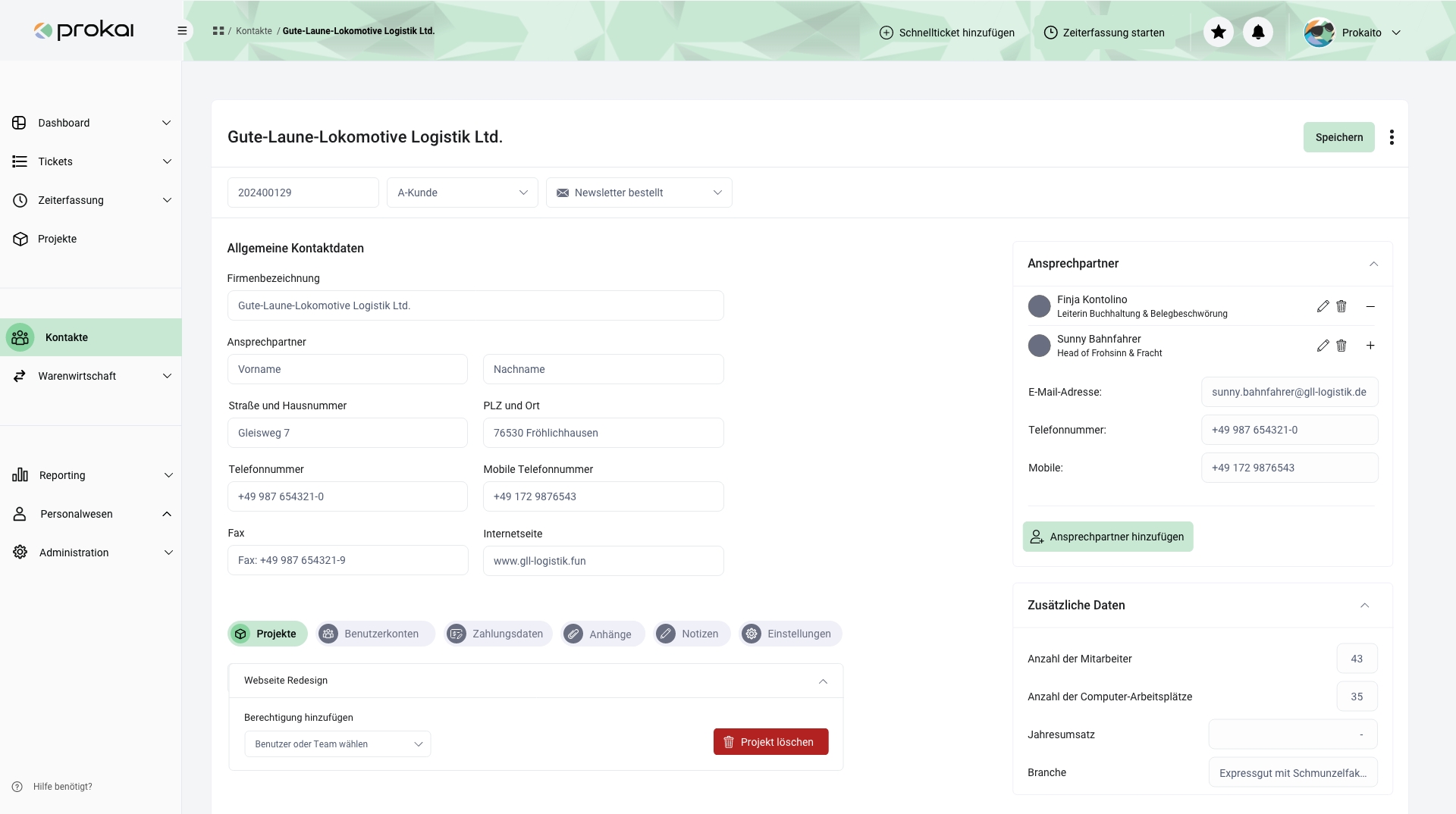Click the favorites star icon
1456x814 pixels.
(x=1218, y=32)
